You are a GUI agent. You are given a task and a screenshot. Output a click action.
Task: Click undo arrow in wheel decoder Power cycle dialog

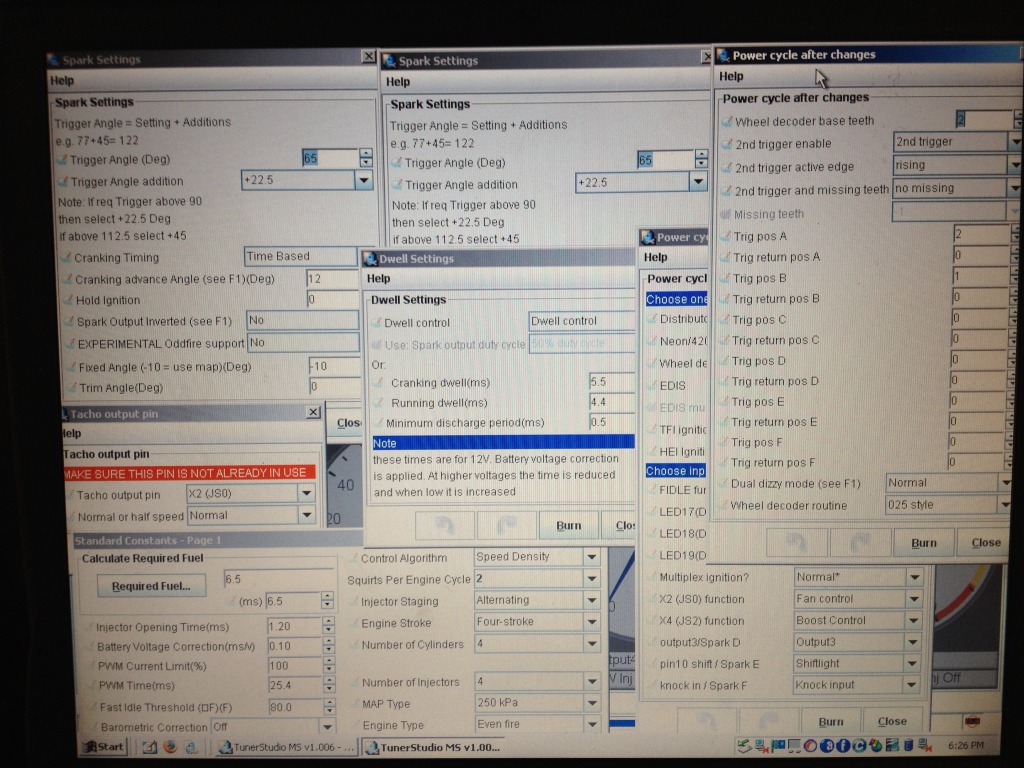tap(797, 542)
